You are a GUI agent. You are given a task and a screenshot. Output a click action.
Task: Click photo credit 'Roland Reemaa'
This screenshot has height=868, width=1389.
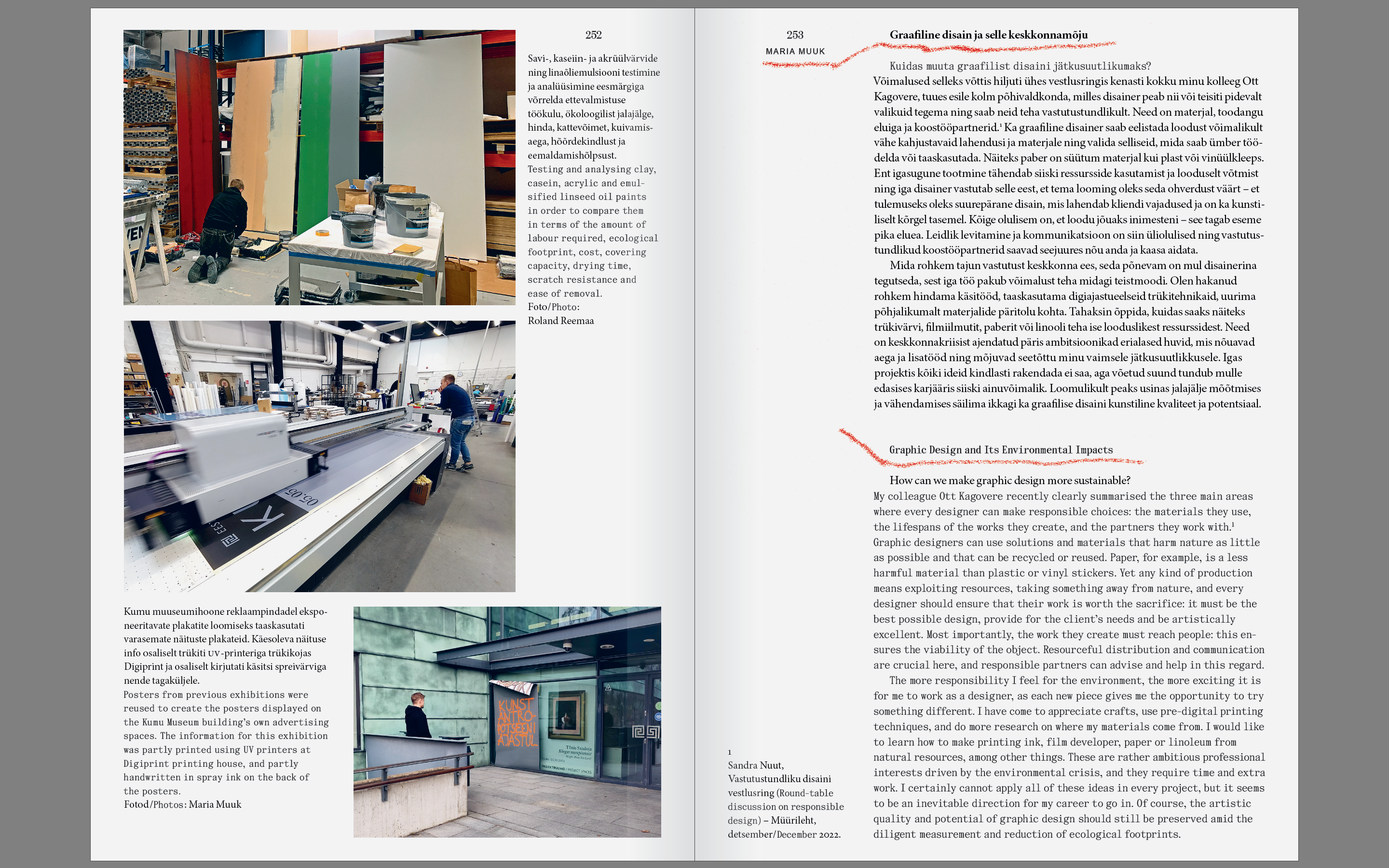561,321
